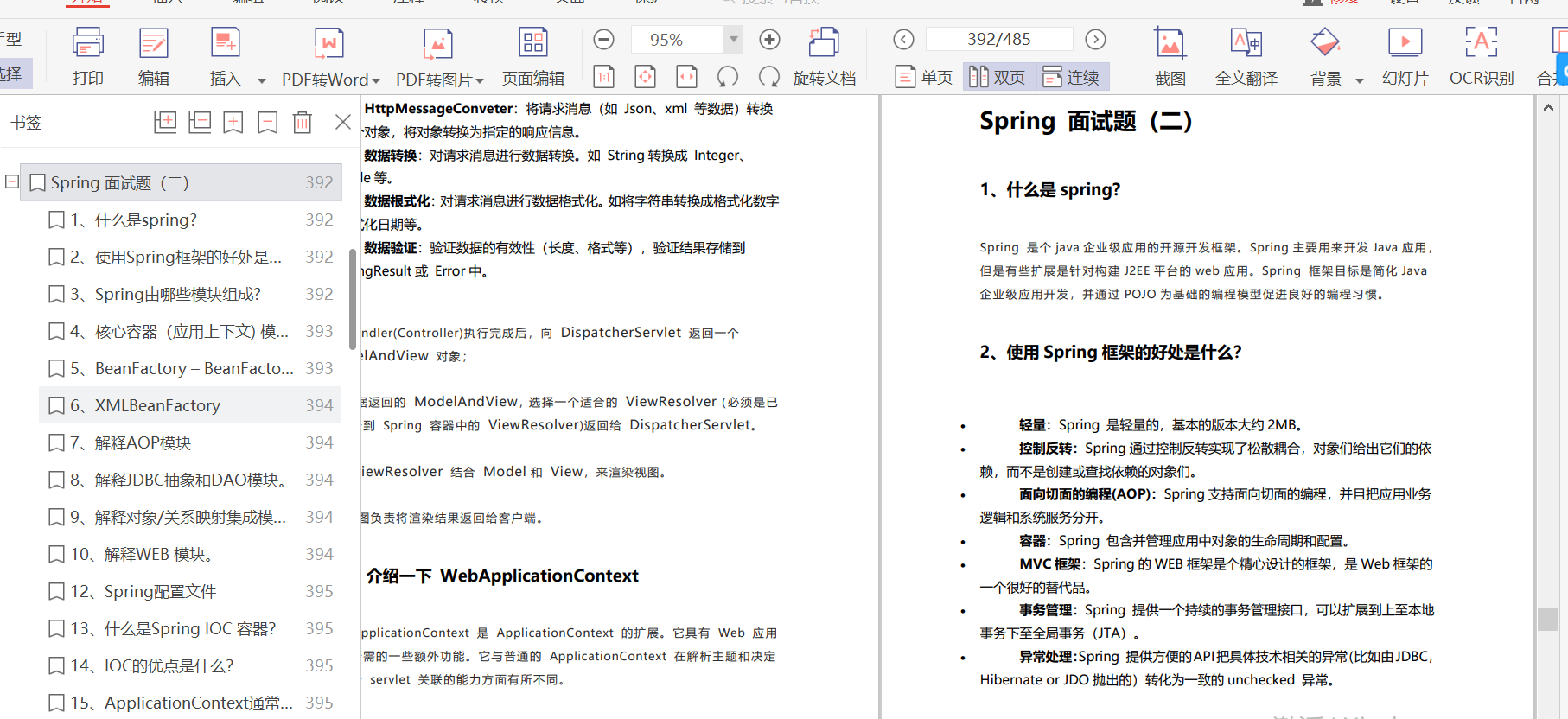The image size is (1568, 719).
Task: Convert with the PDF转Word icon
Action: (x=328, y=42)
